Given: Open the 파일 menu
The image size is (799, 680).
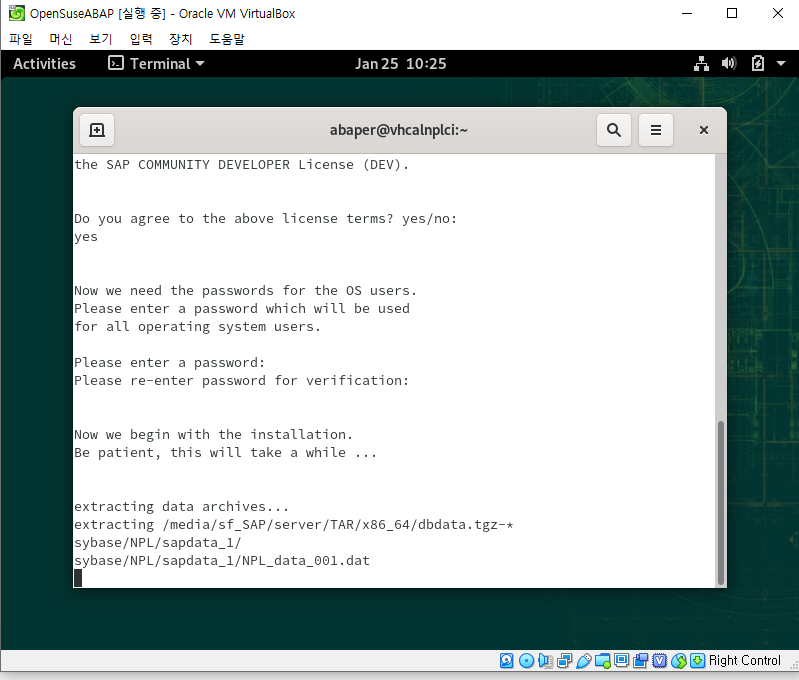Looking at the screenshot, I should 21,39.
